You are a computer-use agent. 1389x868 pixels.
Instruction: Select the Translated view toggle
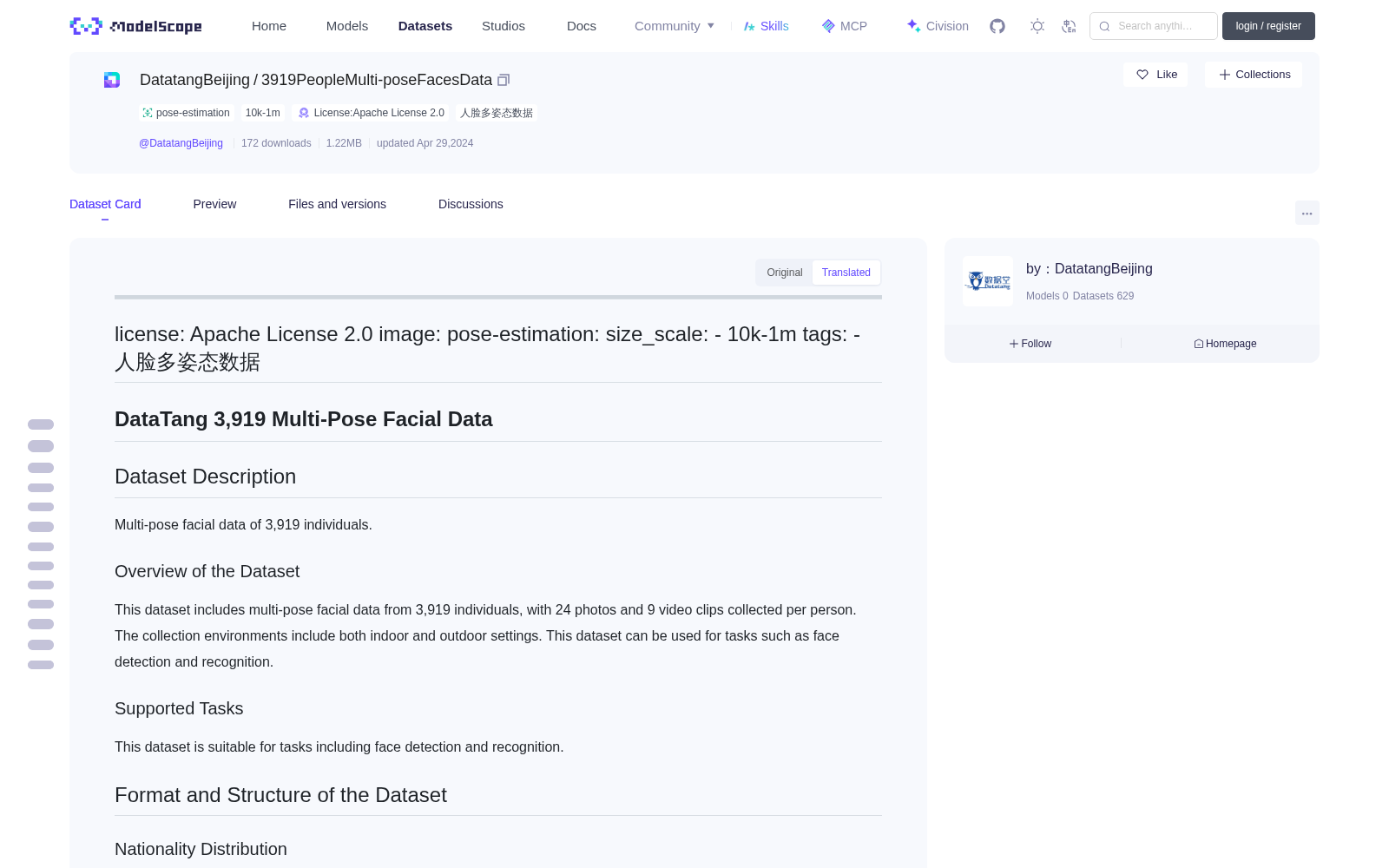pyautogui.click(x=846, y=273)
